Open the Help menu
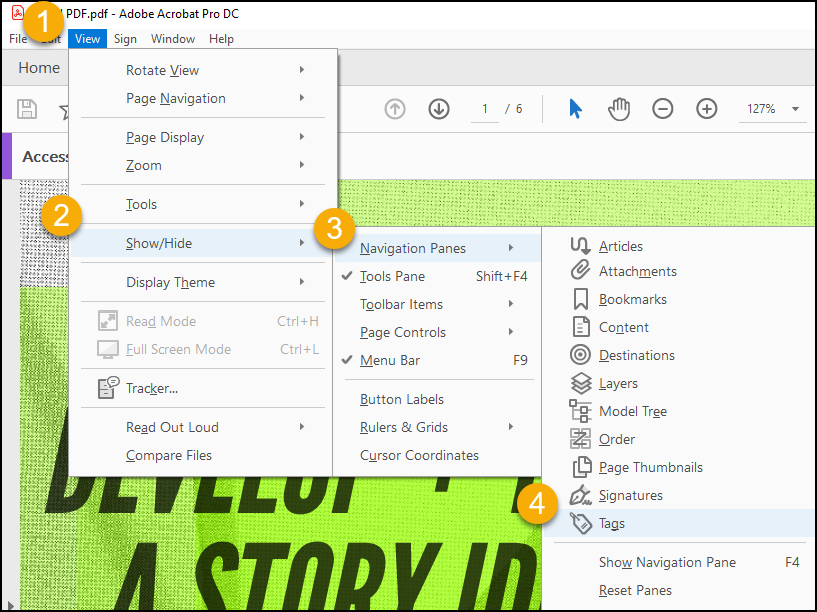The height and width of the screenshot is (612, 817). pyautogui.click(x=221, y=39)
